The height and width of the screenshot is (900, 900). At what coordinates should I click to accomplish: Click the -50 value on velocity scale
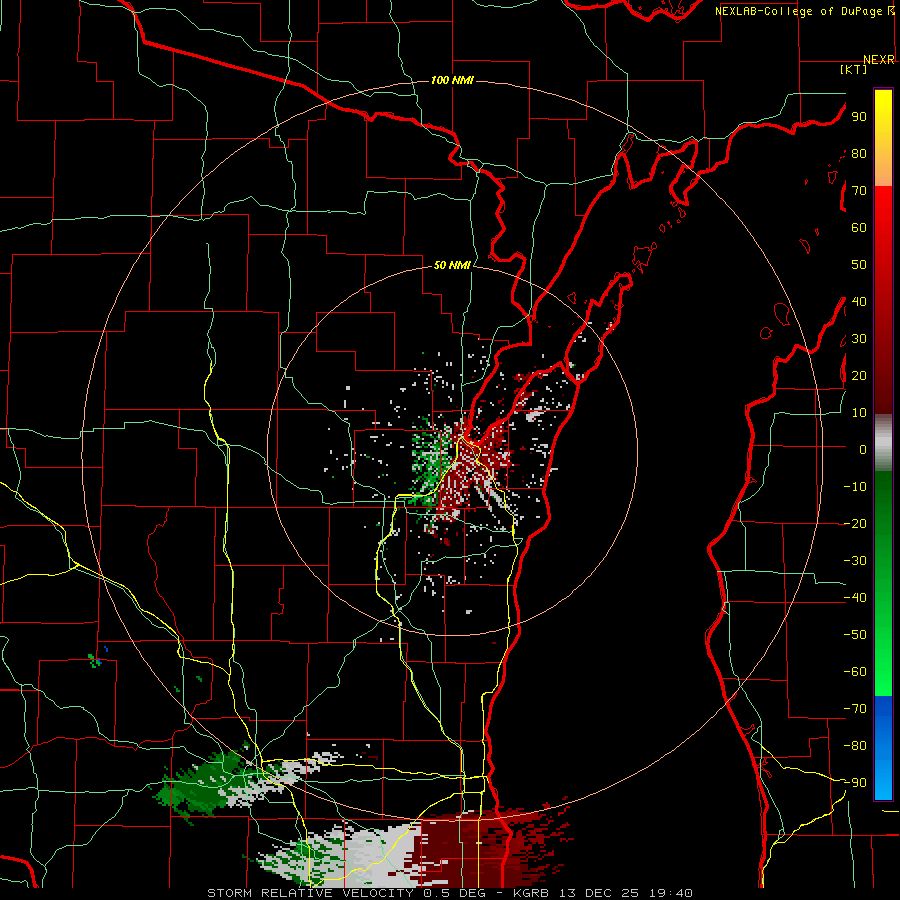click(x=855, y=635)
